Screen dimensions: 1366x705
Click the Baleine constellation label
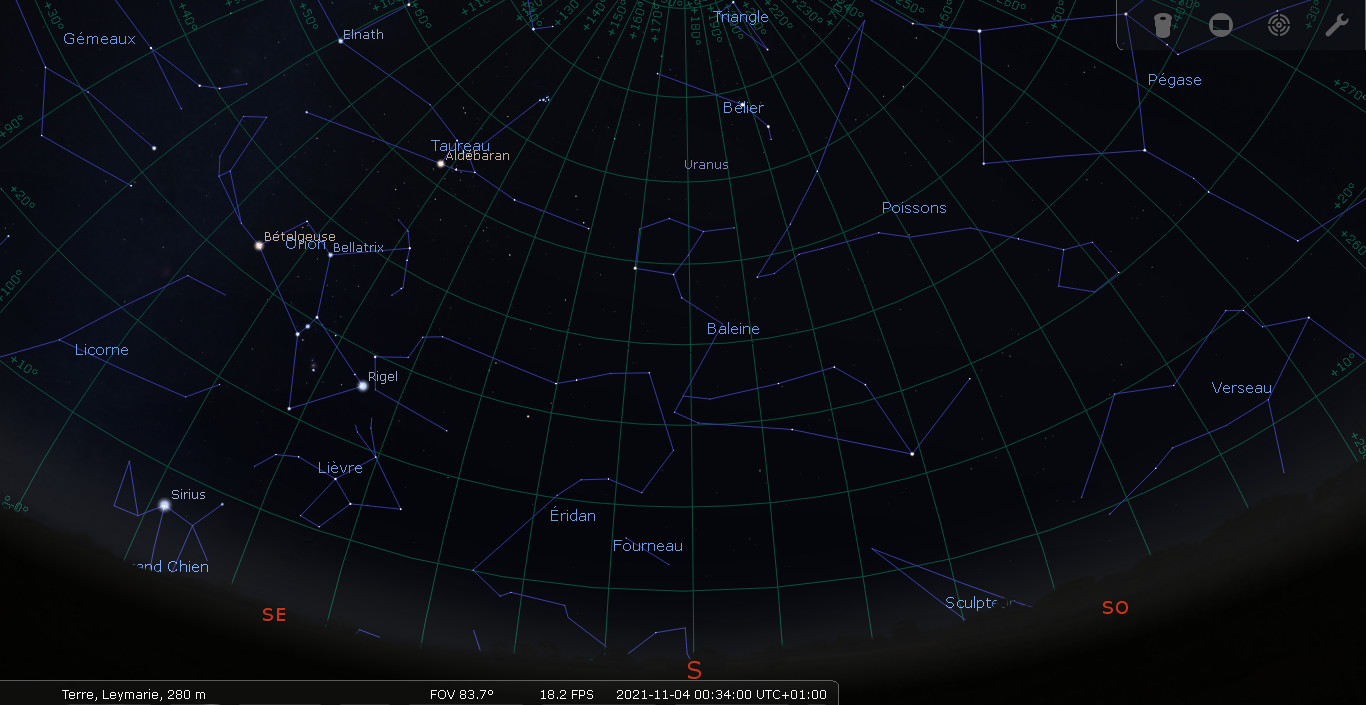733,329
